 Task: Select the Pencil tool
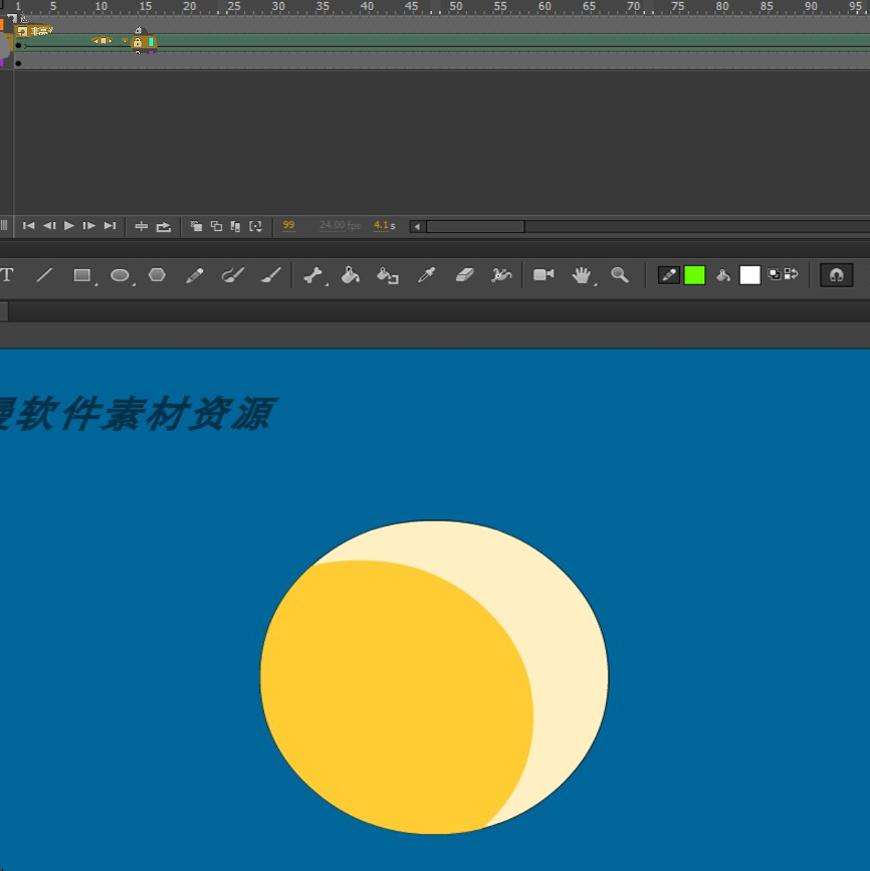coord(194,275)
